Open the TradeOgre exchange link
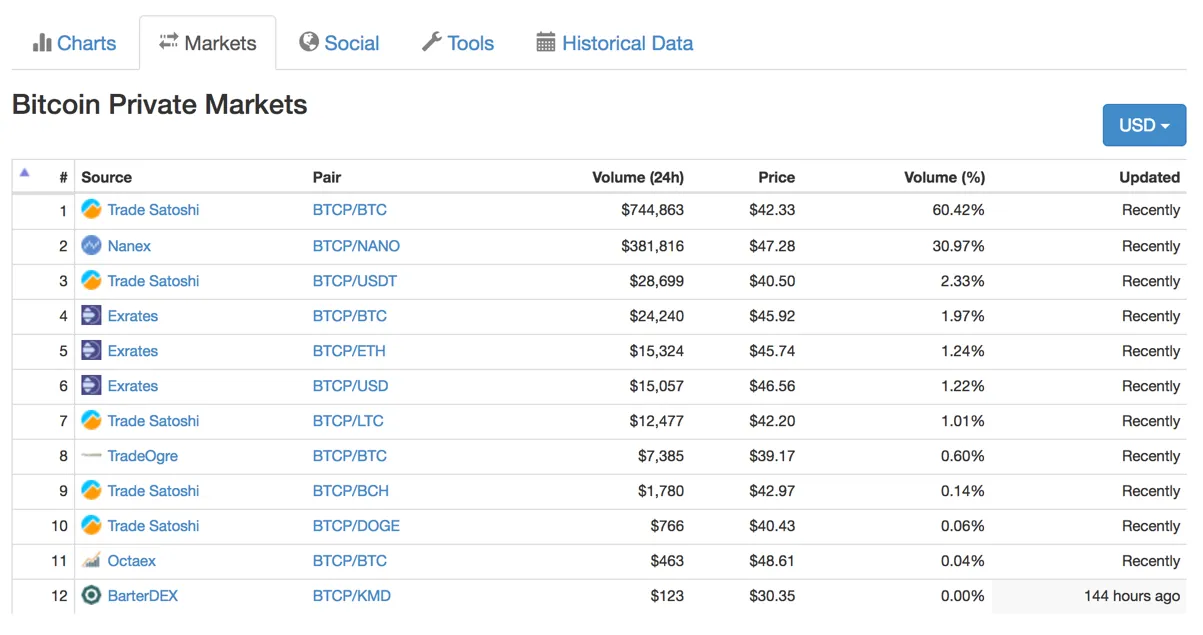Screen dimensions: 1203x635 pyautogui.click(x=143, y=456)
